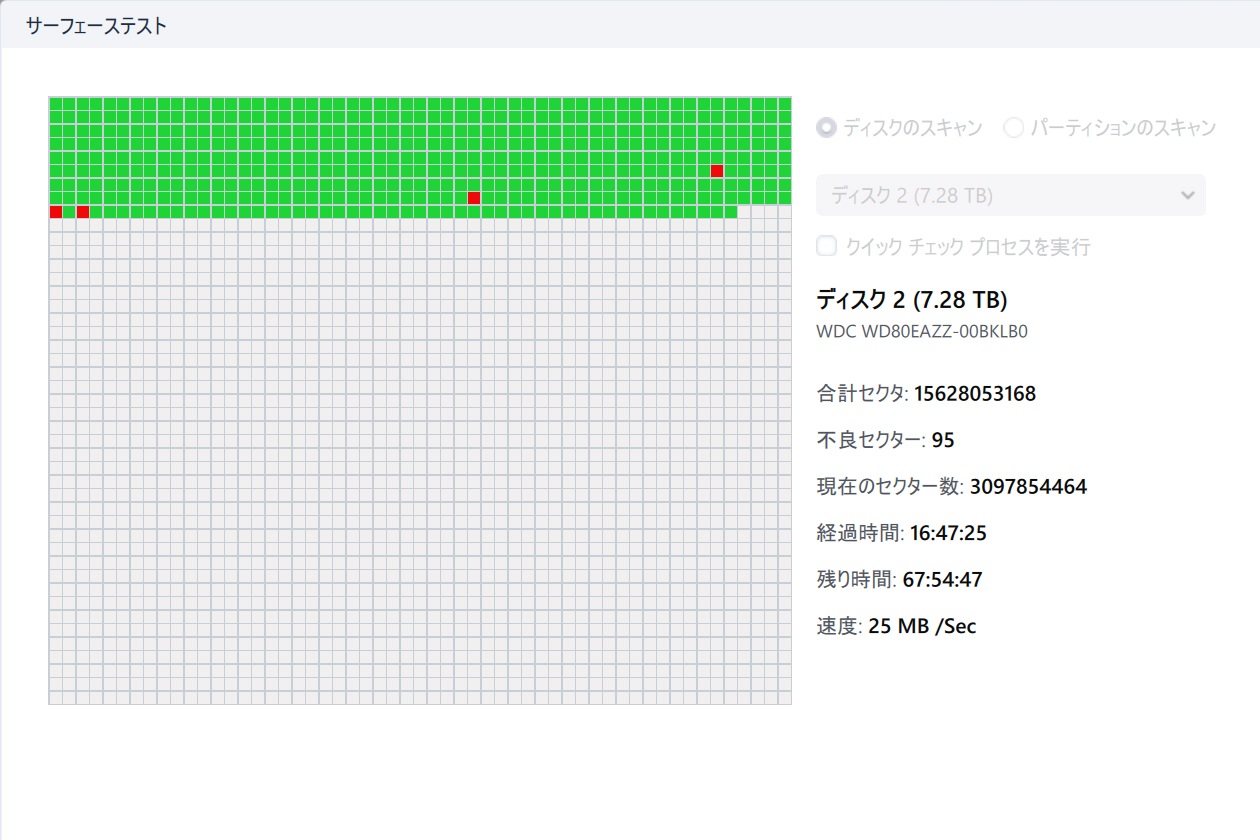Click the bottom-right gray unscanned block
The height and width of the screenshot is (840, 1260).
(784, 697)
